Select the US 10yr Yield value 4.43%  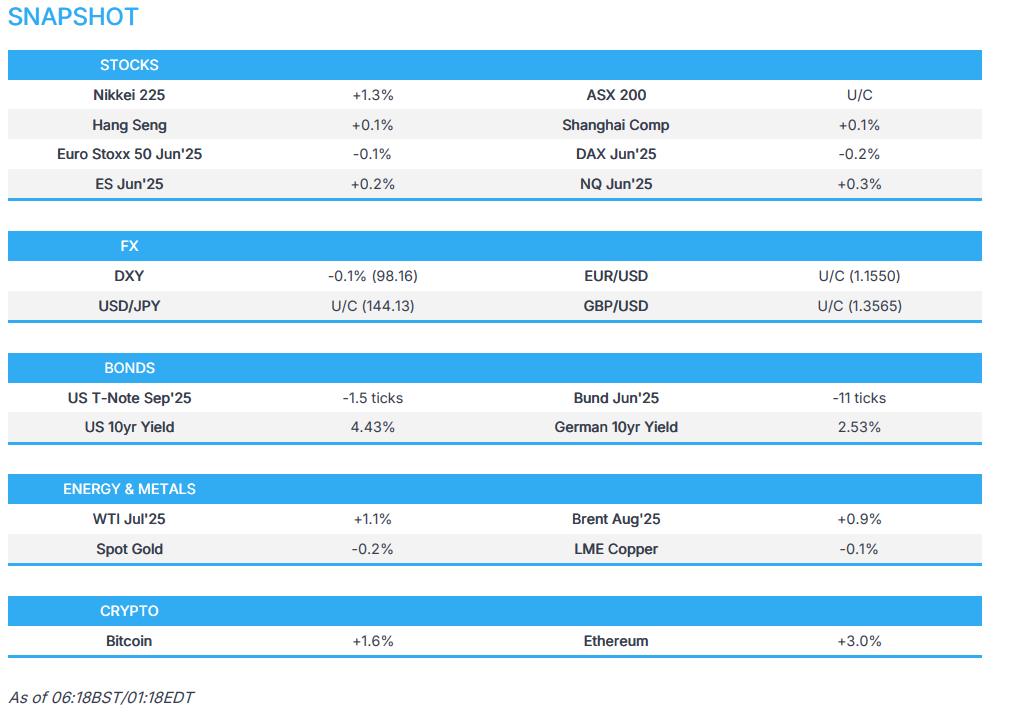click(372, 427)
